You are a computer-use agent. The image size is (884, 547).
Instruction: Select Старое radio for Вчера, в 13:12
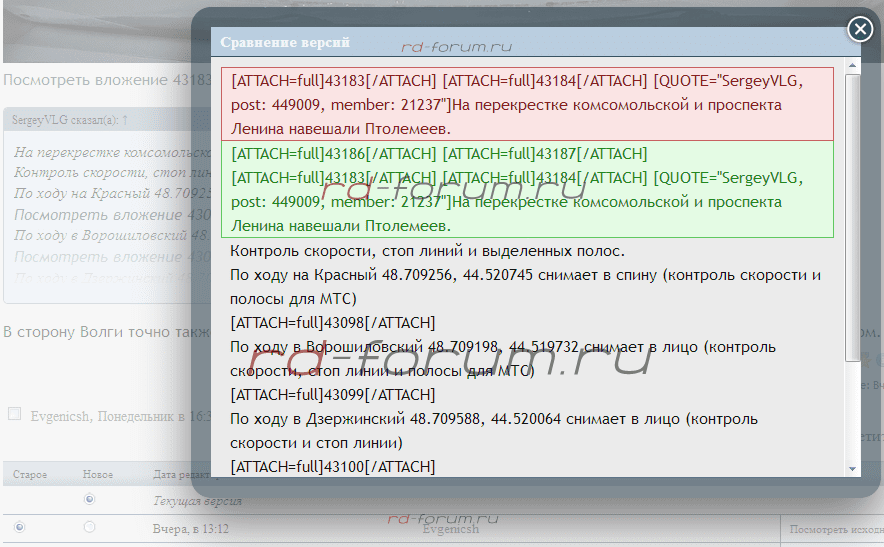pos(18,527)
